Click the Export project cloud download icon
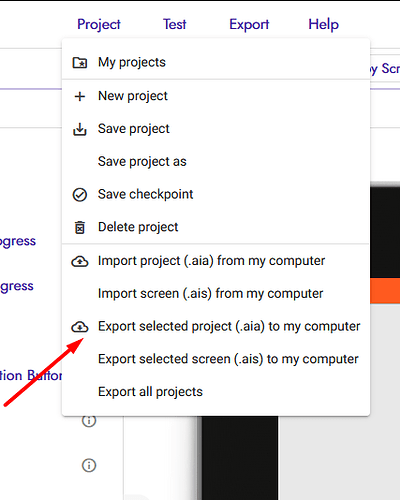 pyautogui.click(x=80, y=327)
